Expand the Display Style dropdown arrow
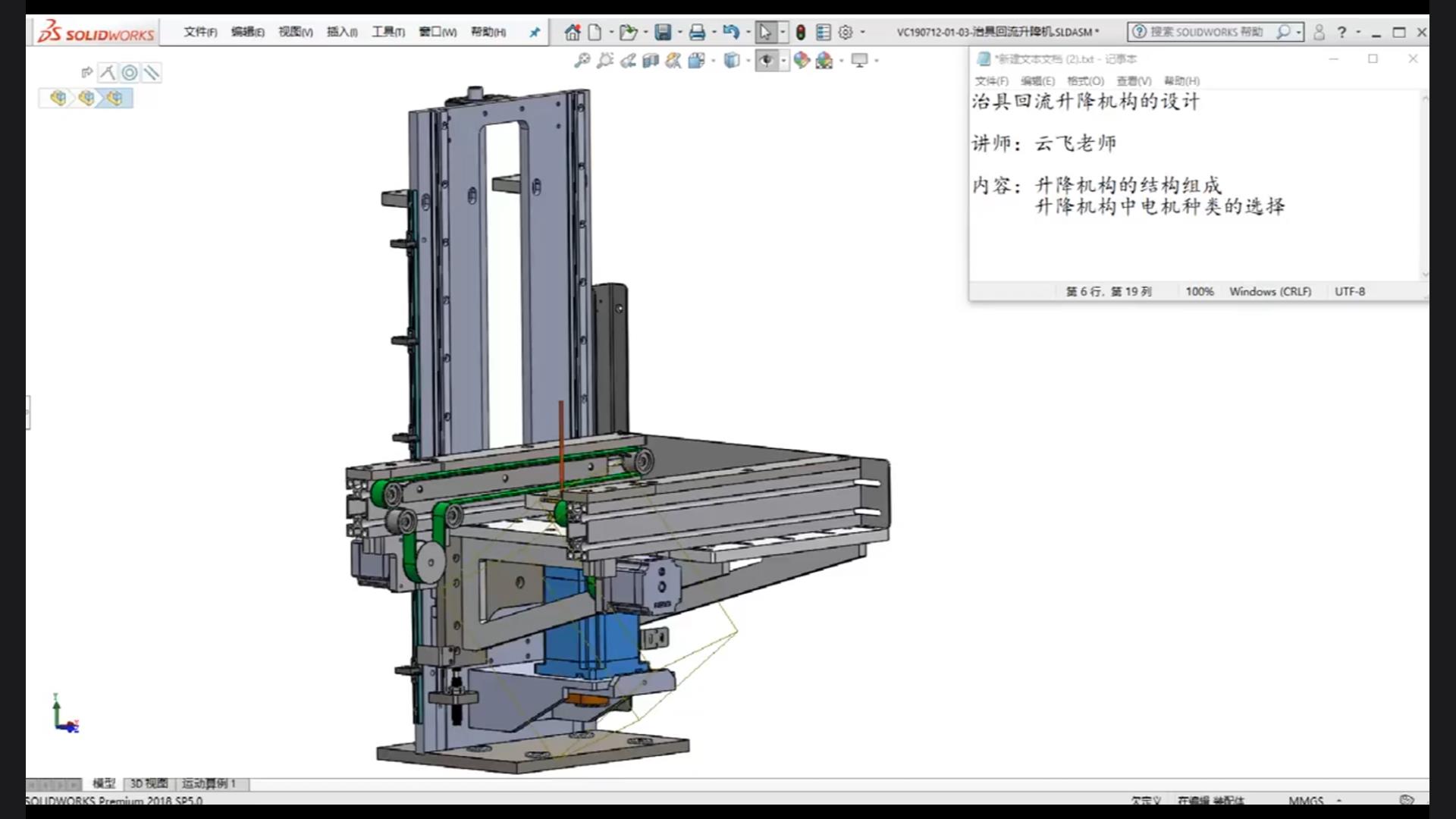This screenshot has height=819, width=1456. (x=748, y=60)
